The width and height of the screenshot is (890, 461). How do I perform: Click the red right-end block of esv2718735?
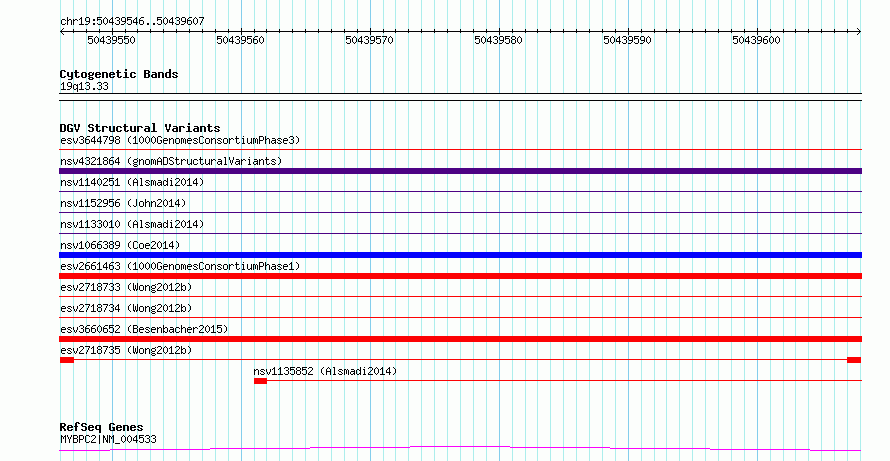point(854,360)
